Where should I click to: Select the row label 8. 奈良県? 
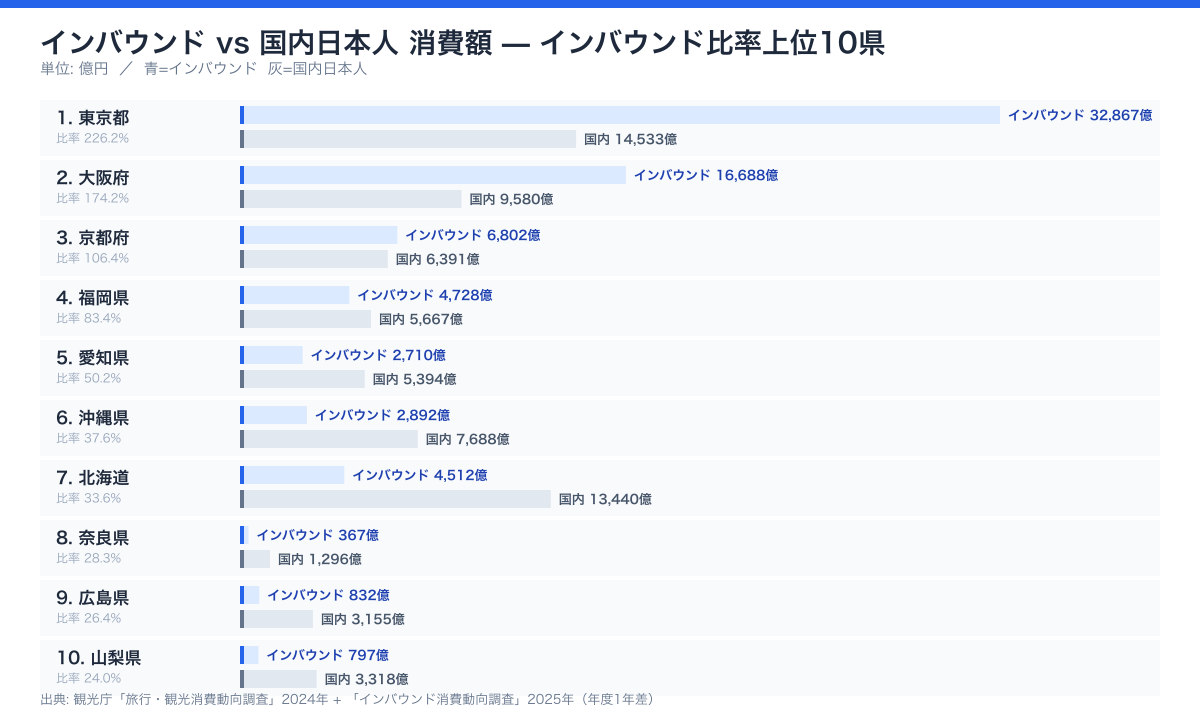pos(93,537)
